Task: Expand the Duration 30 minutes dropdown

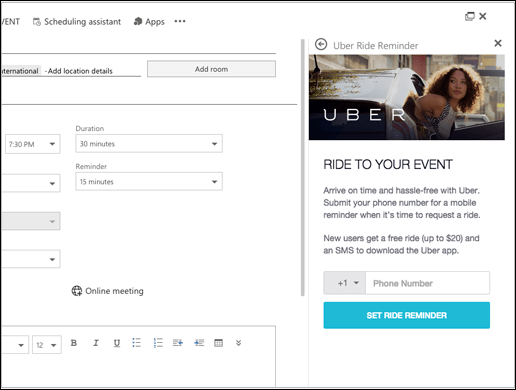Action: 149,144
